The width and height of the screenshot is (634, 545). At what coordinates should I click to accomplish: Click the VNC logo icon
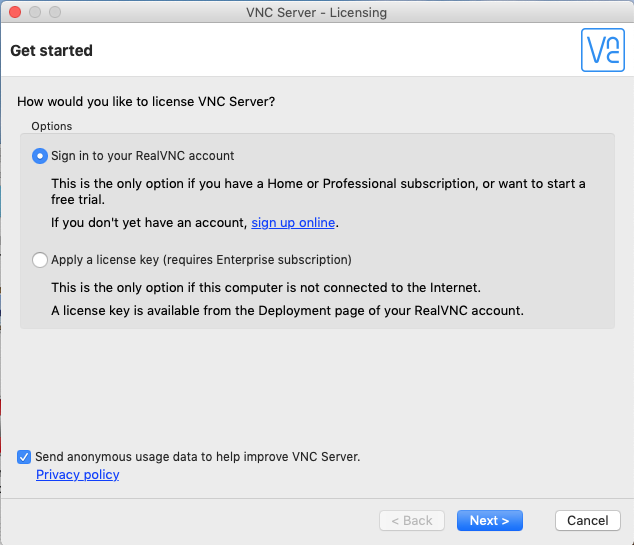[x=603, y=50]
